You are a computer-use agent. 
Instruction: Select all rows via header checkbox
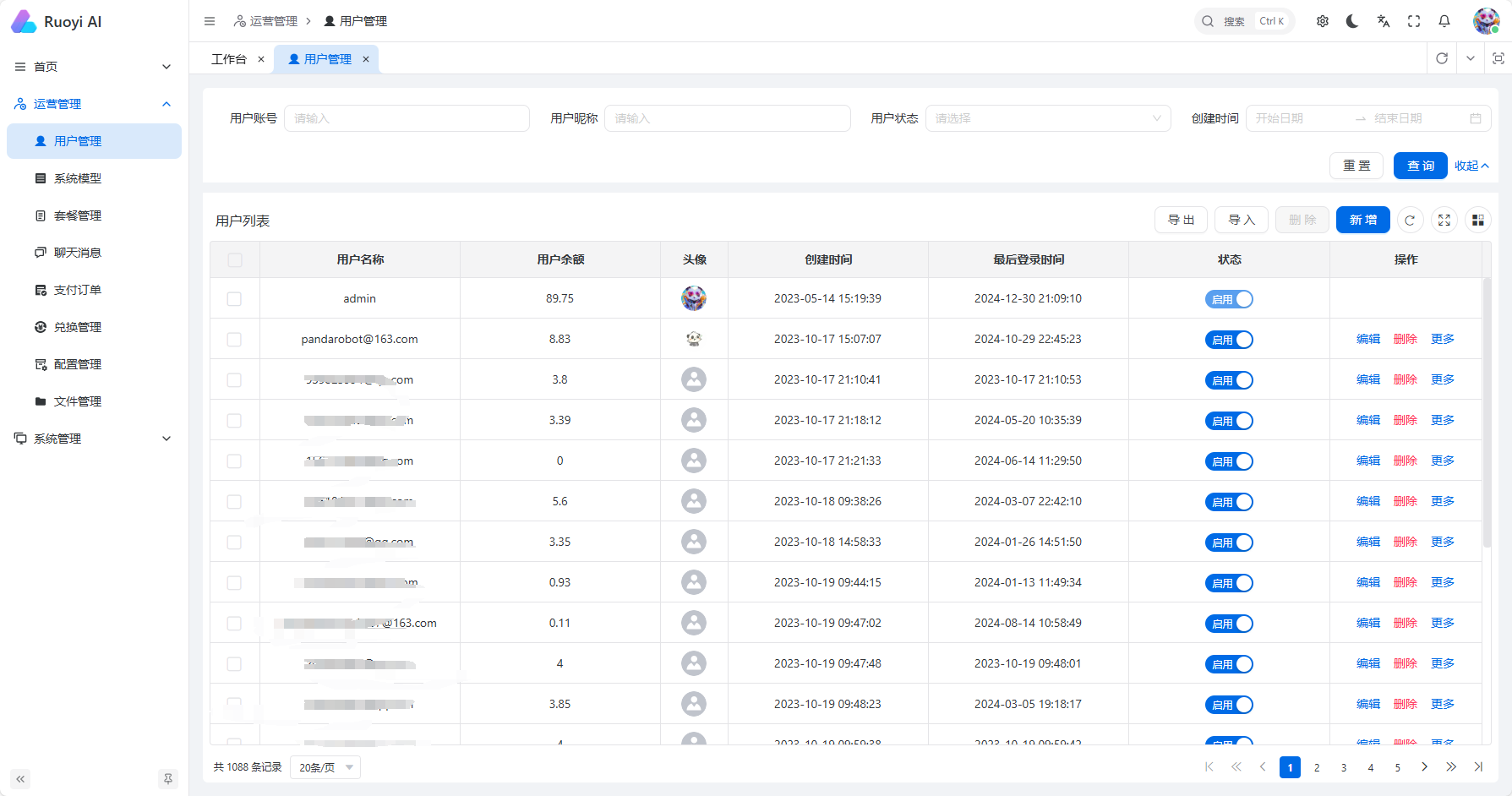[235, 260]
